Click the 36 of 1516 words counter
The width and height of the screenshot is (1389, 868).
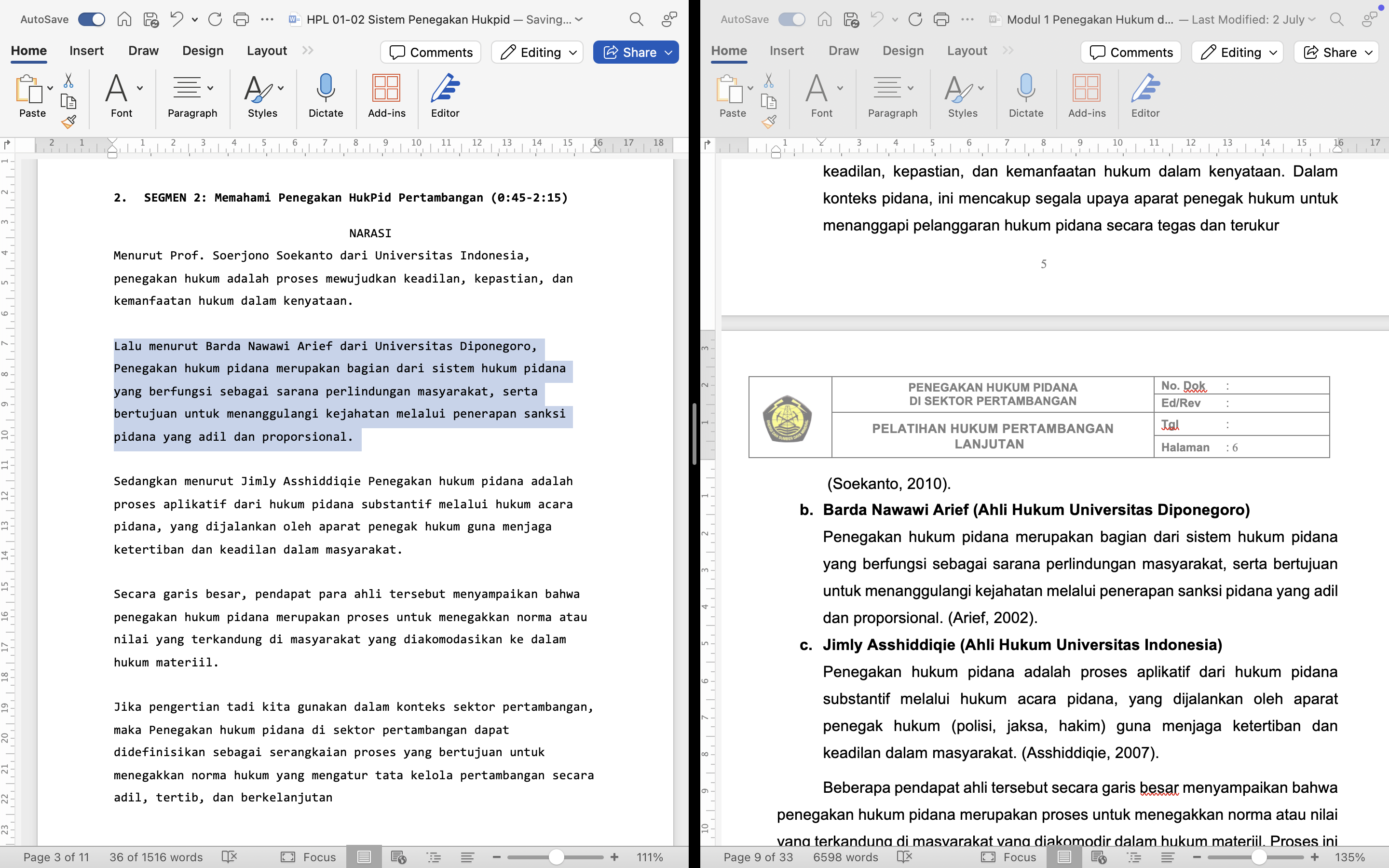(156, 857)
